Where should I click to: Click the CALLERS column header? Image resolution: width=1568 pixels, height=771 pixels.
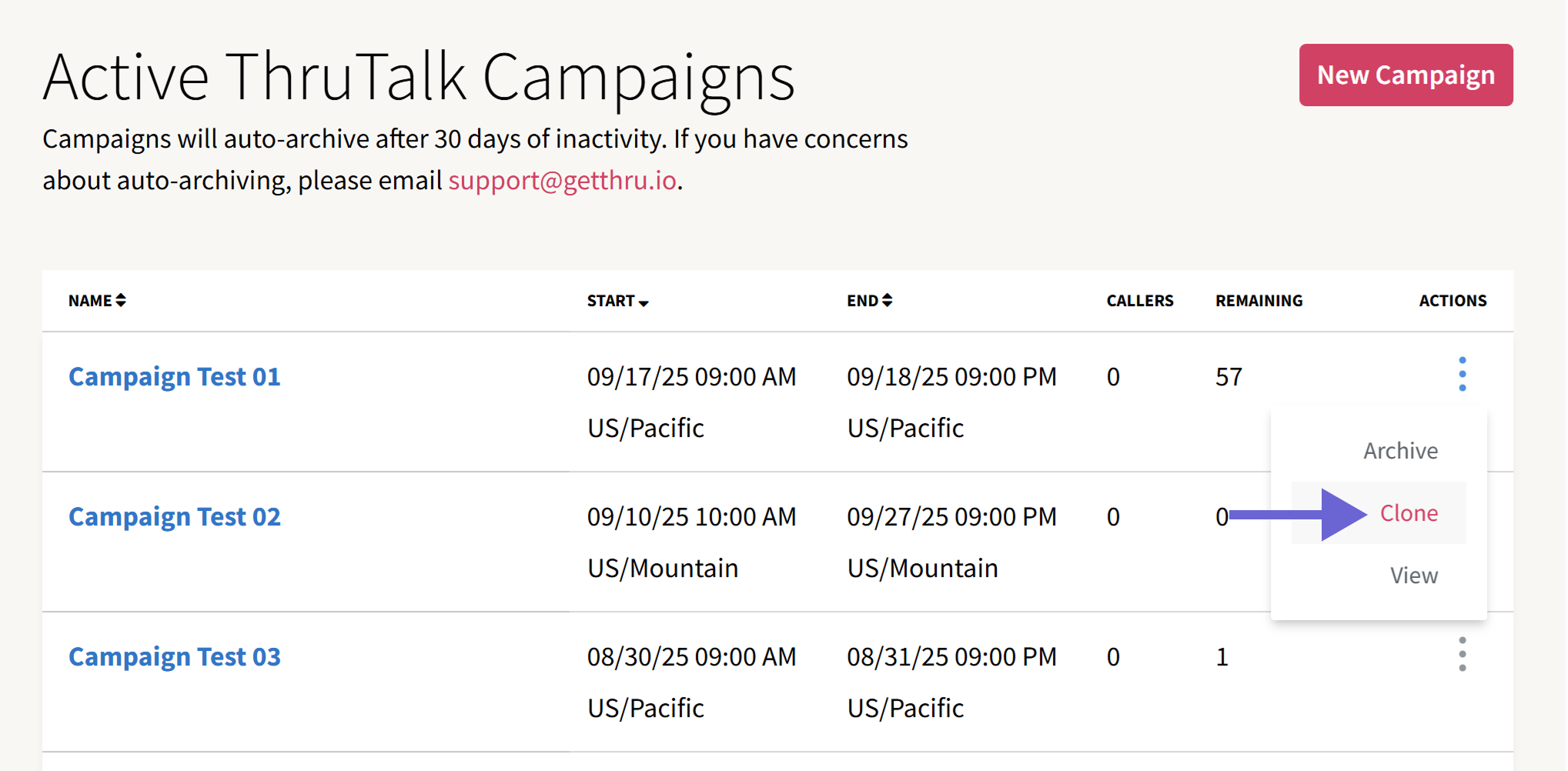(1139, 301)
